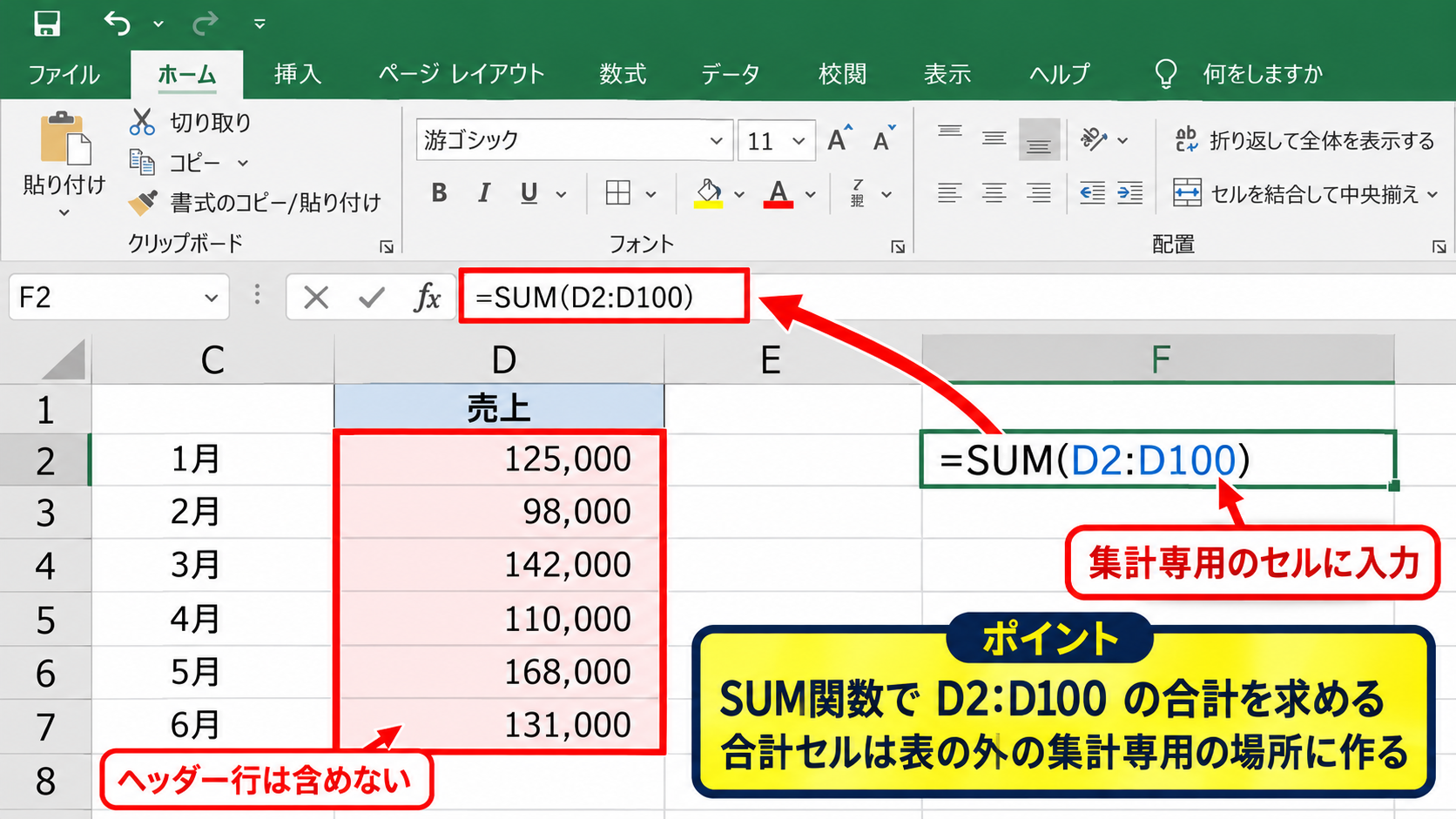Apply the yellow fill color bucket

point(709,193)
